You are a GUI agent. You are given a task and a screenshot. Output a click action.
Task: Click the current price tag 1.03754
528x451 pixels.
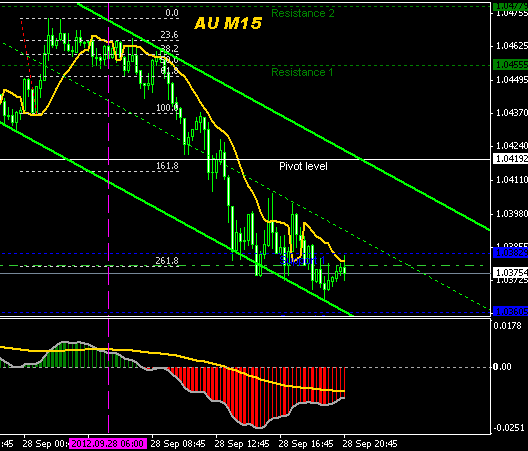[510, 272]
